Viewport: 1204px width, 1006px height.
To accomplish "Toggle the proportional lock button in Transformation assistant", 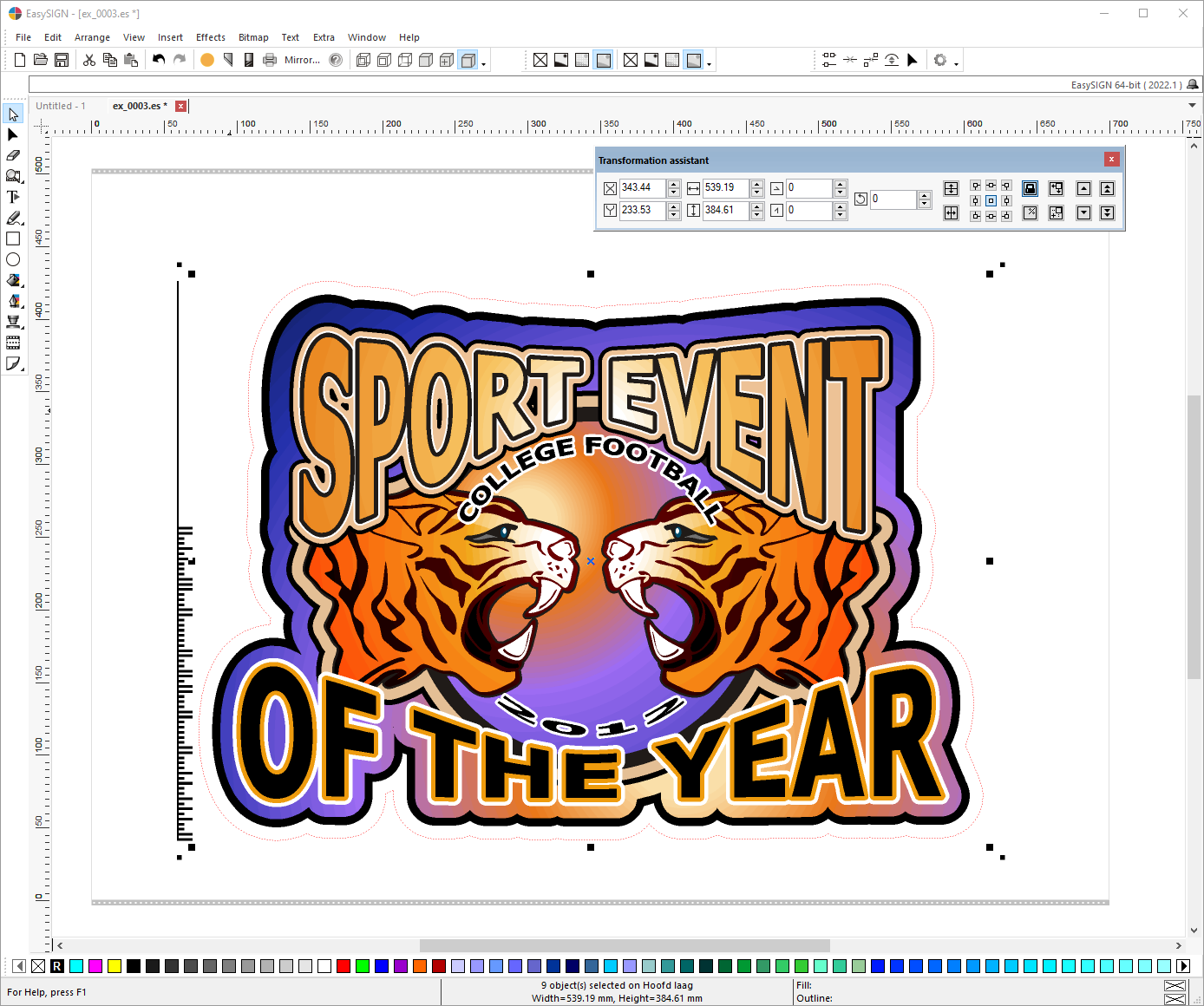I will (1030, 188).
